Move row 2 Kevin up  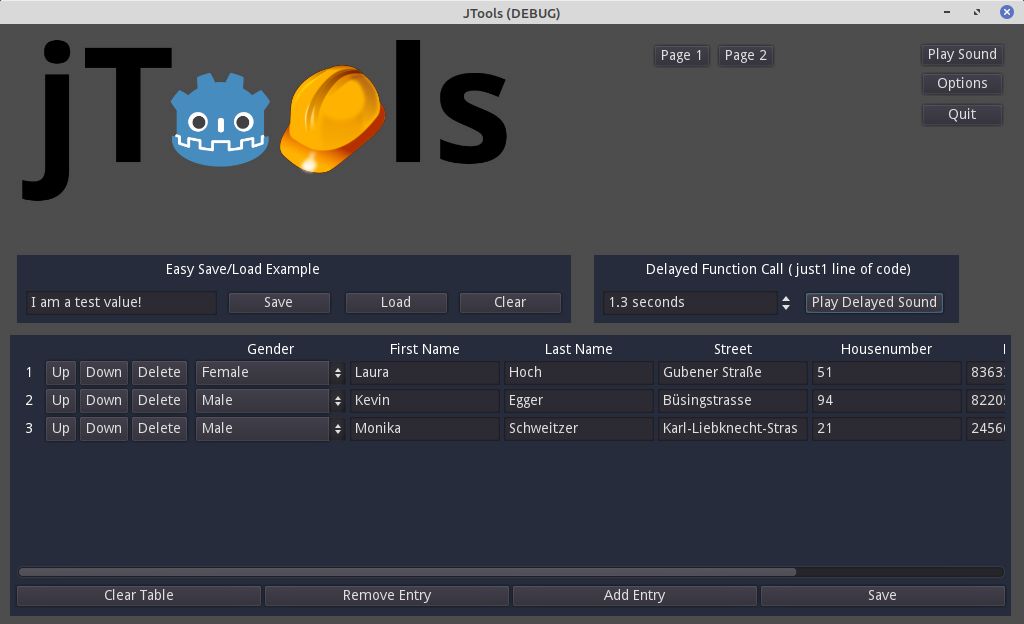[x=61, y=400]
